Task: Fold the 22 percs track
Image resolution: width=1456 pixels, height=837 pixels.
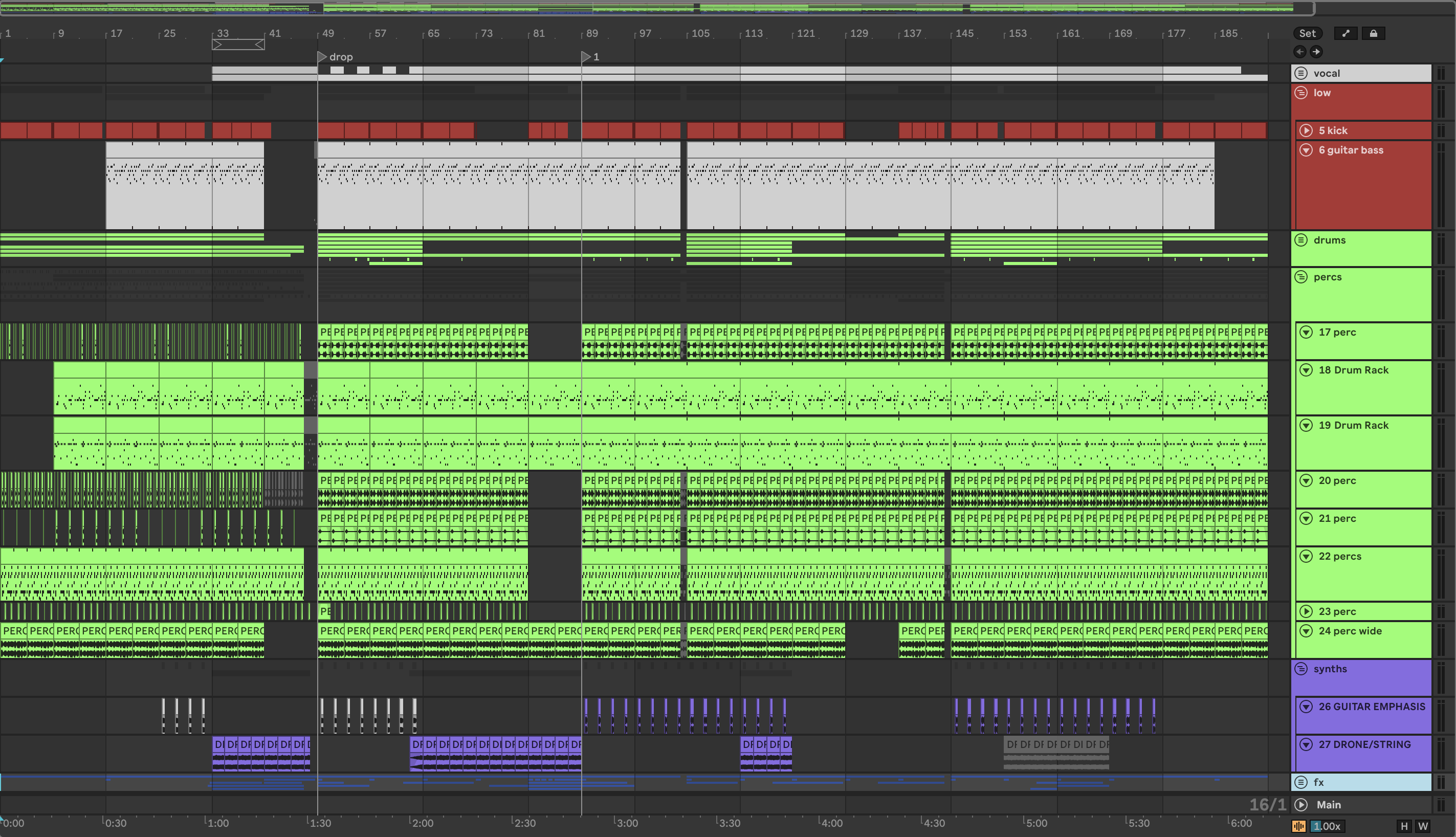Action: [x=1306, y=556]
